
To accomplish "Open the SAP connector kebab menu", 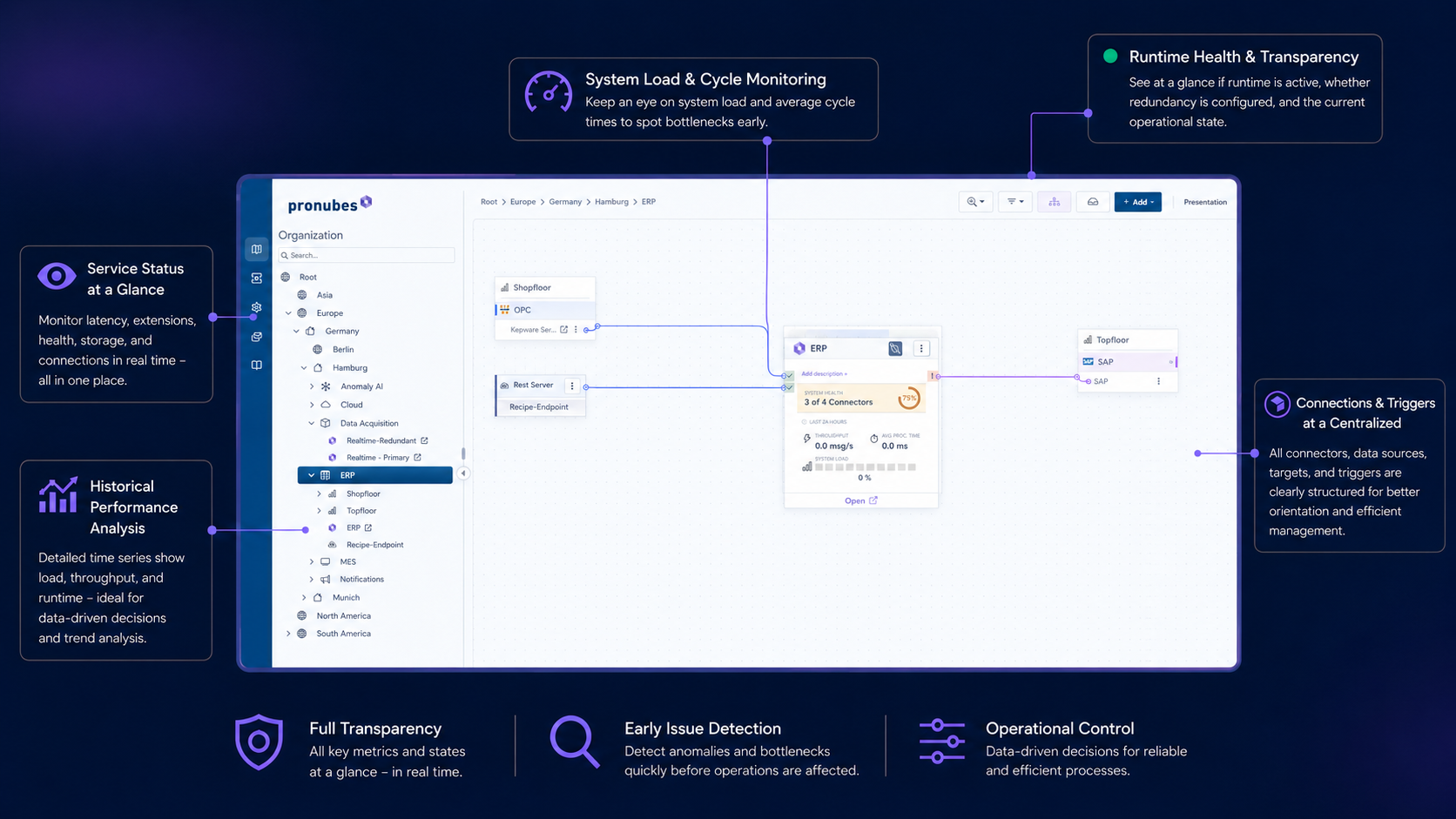I will pyautogui.click(x=1158, y=381).
